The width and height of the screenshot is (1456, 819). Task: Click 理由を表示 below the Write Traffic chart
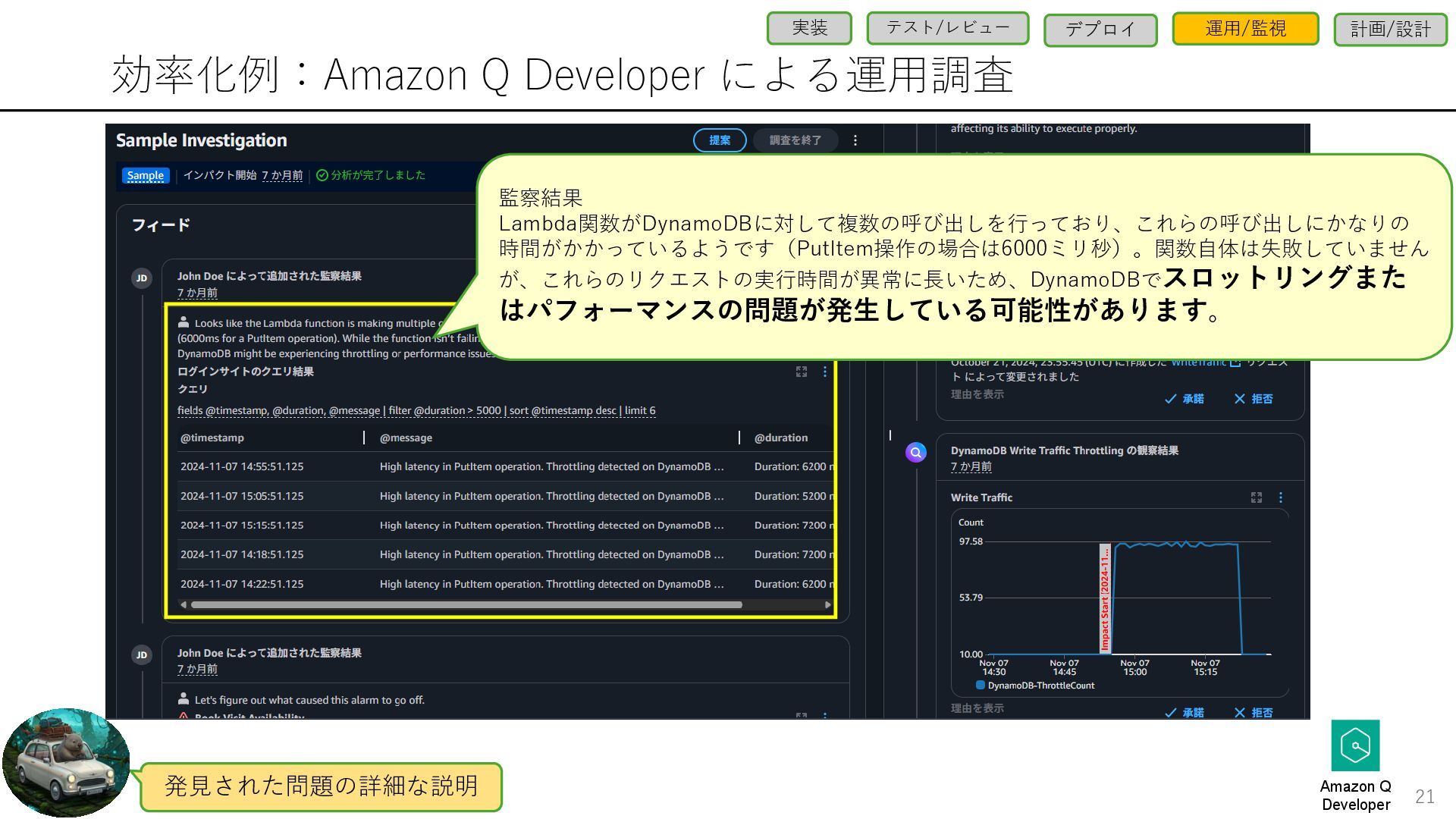[977, 708]
